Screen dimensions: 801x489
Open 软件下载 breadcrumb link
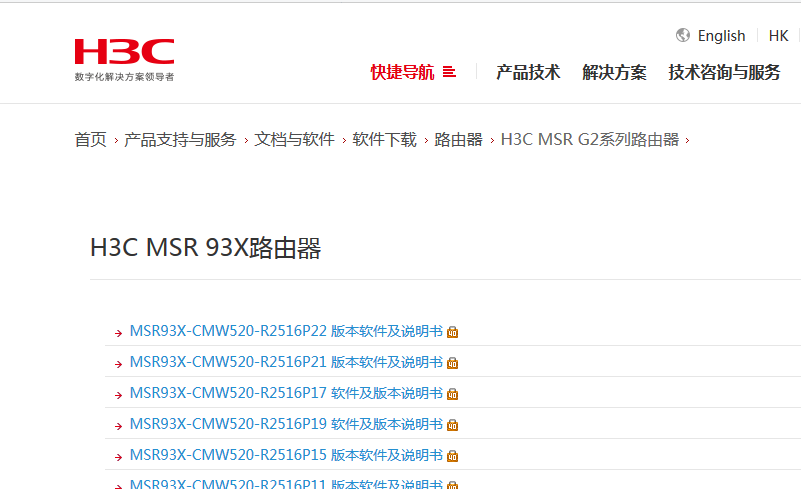click(384, 139)
